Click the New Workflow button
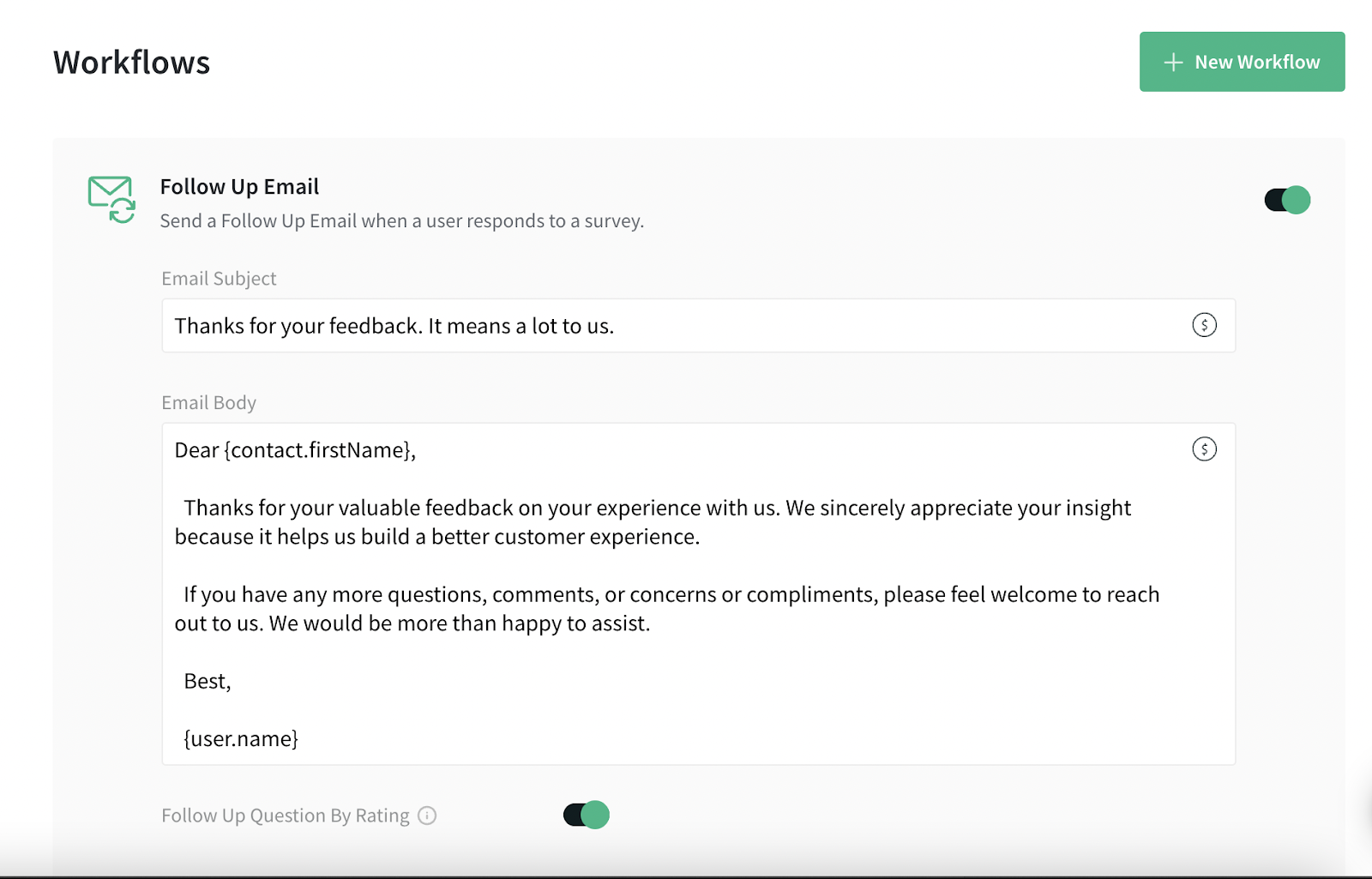 (x=1242, y=62)
